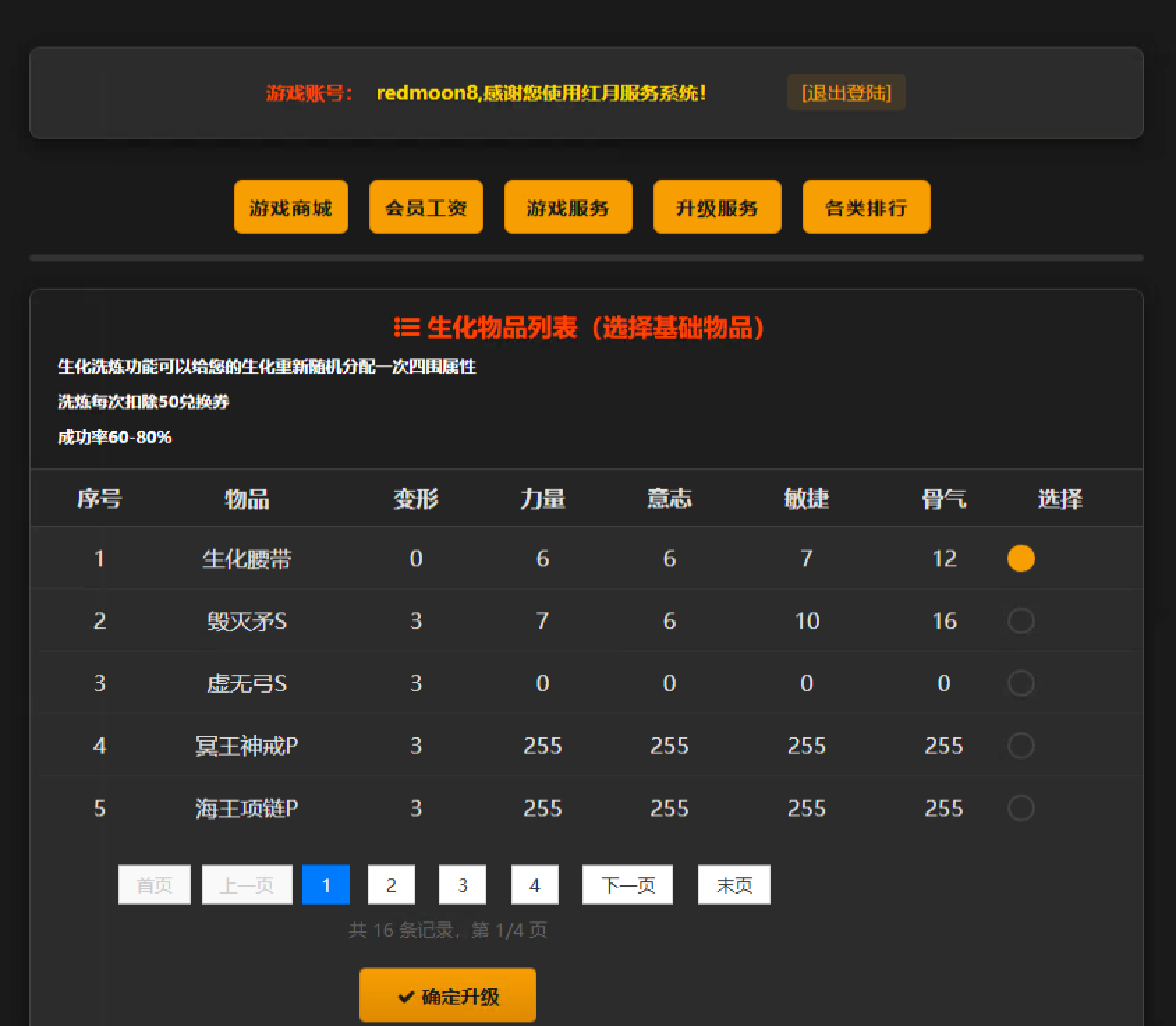1176x1026 pixels.
Task: Open the 会员工资 member salary page
Action: [x=426, y=207]
